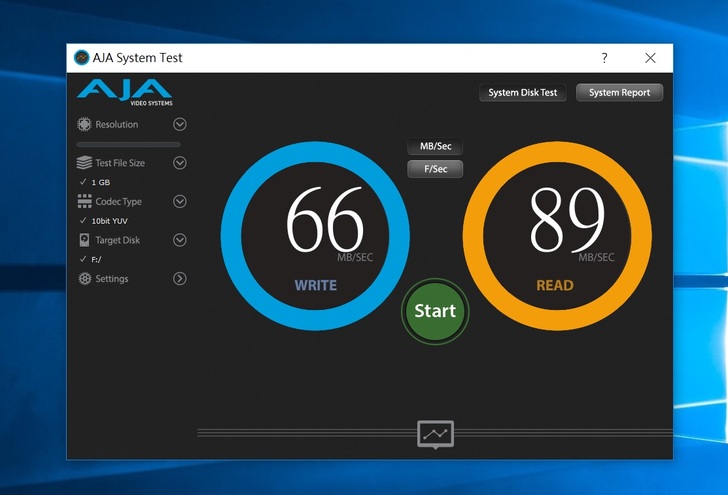Viewport: 728px width, 495px height.
Task: Expand the Codec Type dropdown arrow
Action: point(180,202)
